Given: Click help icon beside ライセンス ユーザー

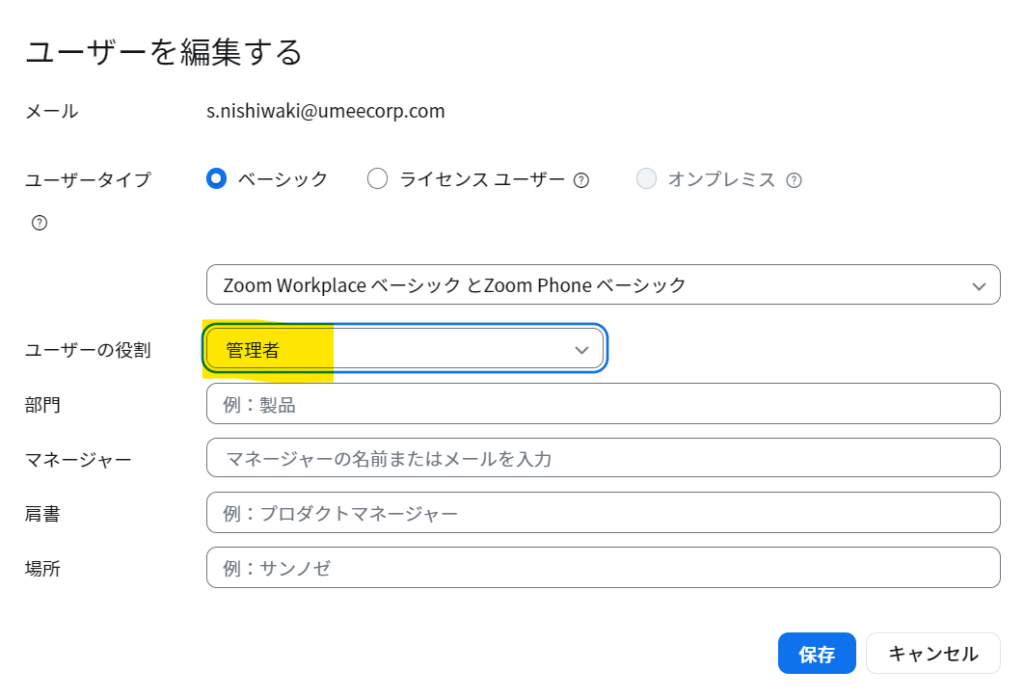Looking at the screenshot, I should pos(581,180).
